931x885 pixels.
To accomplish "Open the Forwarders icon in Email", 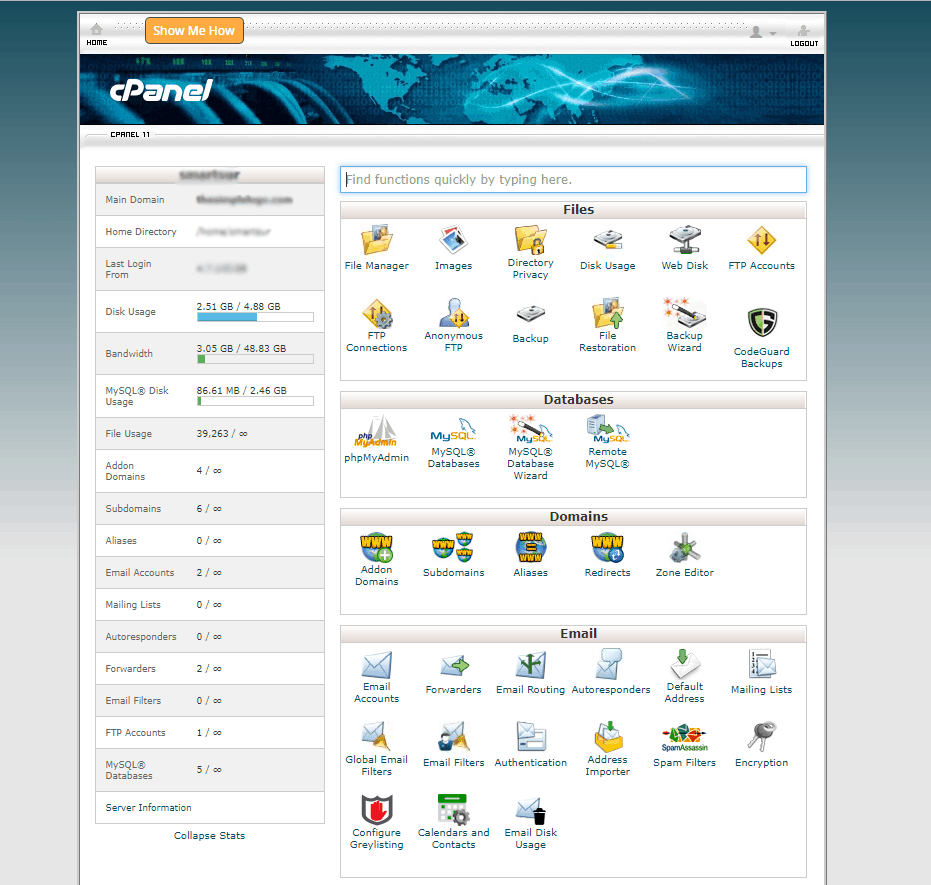I will pos(454,665).
